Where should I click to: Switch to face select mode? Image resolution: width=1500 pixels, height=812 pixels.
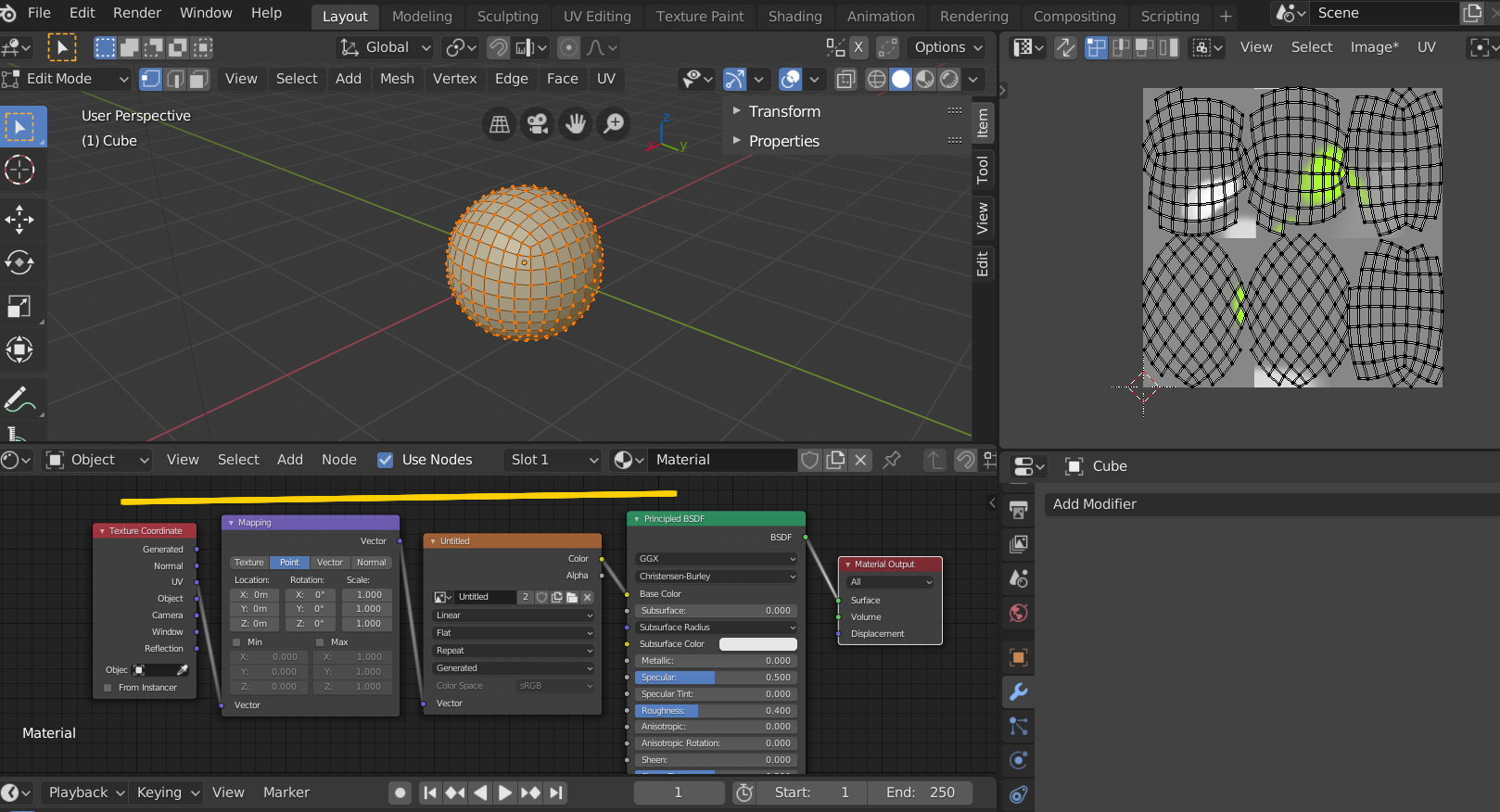tap(198, 80)
